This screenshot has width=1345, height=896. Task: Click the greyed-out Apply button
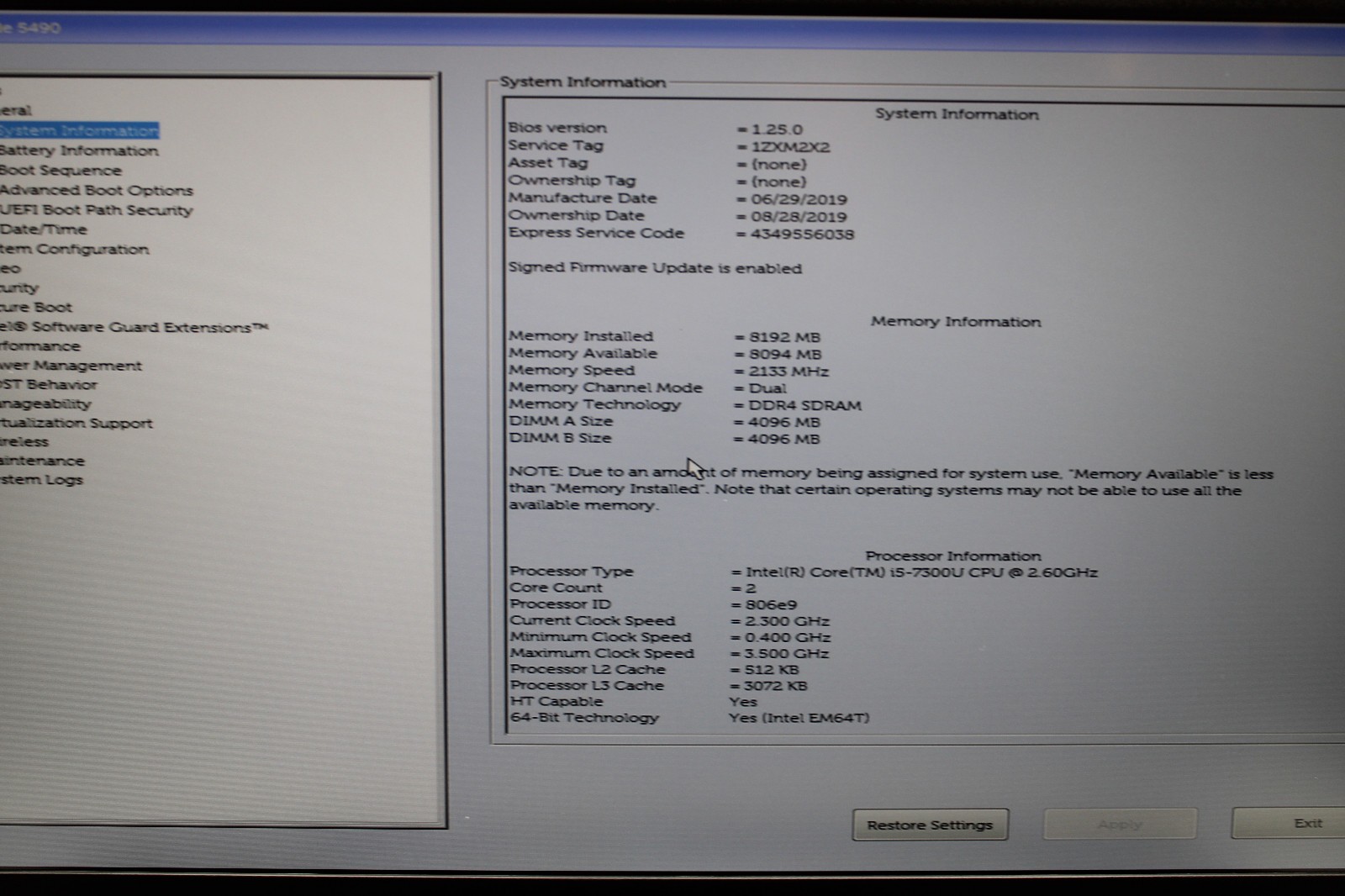tap(1120, 824)
